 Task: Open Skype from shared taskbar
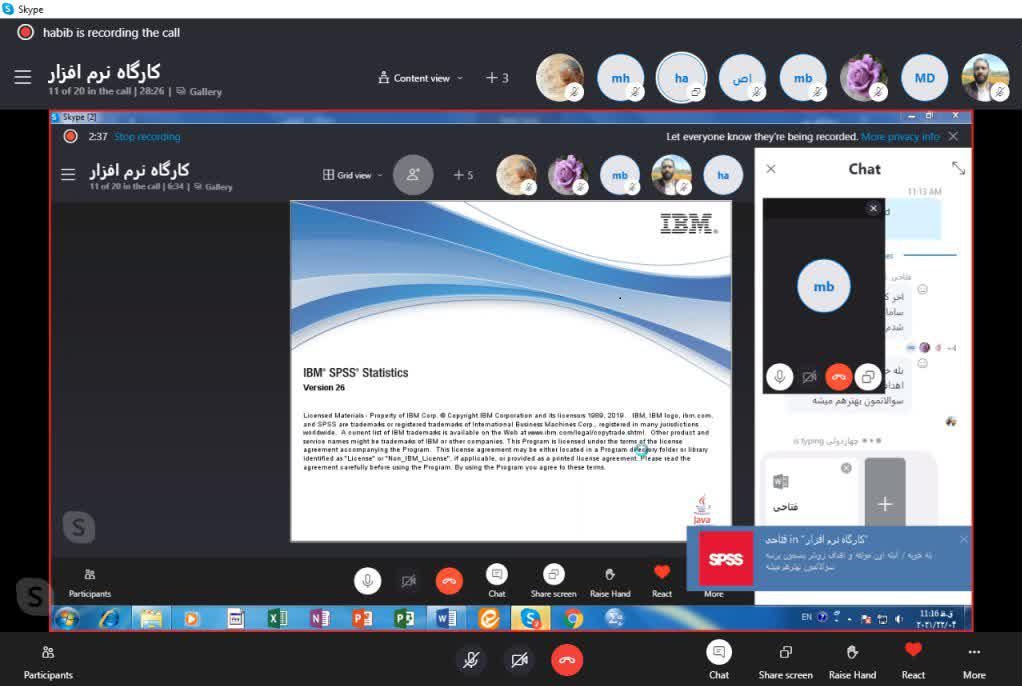click(x=530, y=618)
